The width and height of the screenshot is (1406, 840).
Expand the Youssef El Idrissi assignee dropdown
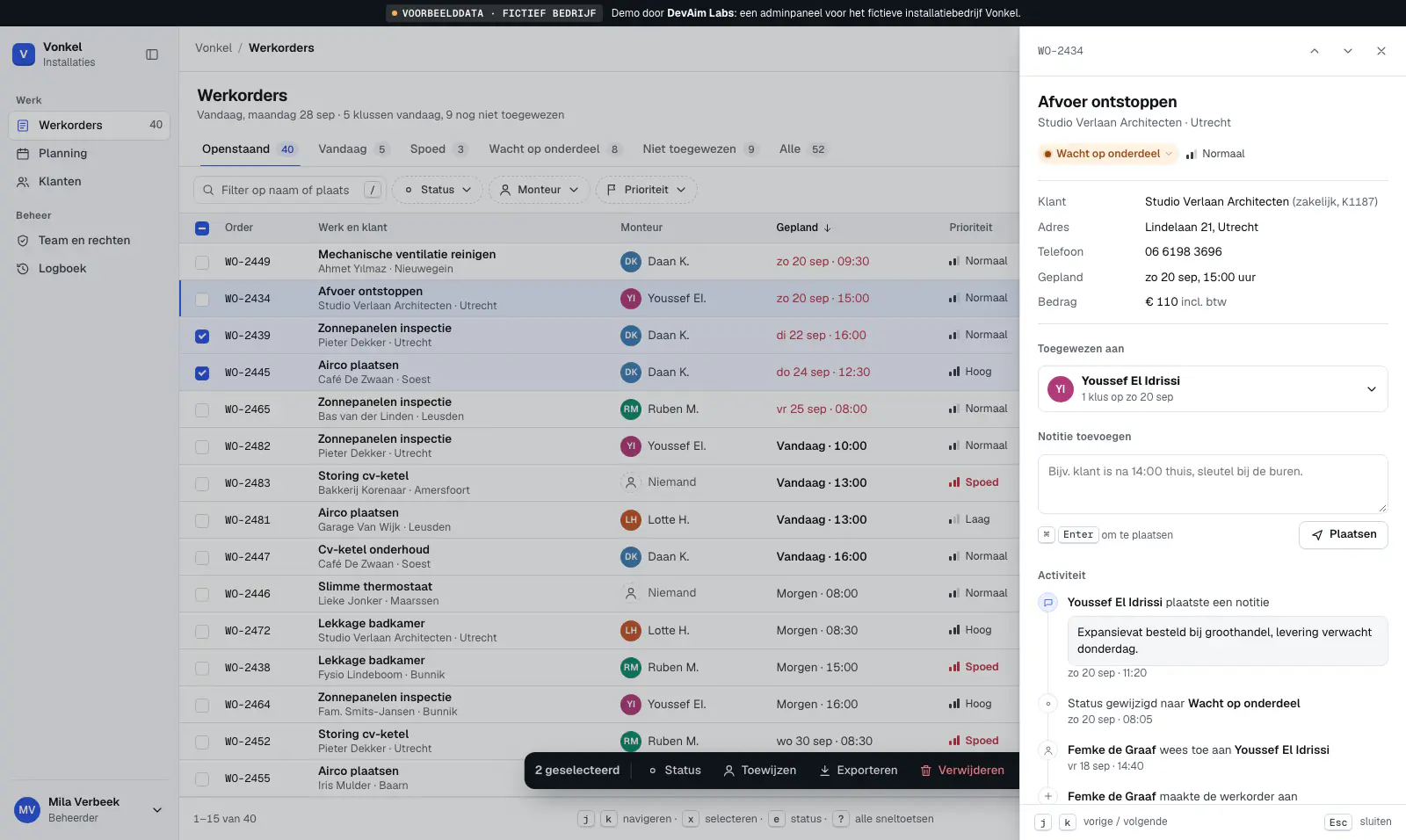[x=1213, y=389]
